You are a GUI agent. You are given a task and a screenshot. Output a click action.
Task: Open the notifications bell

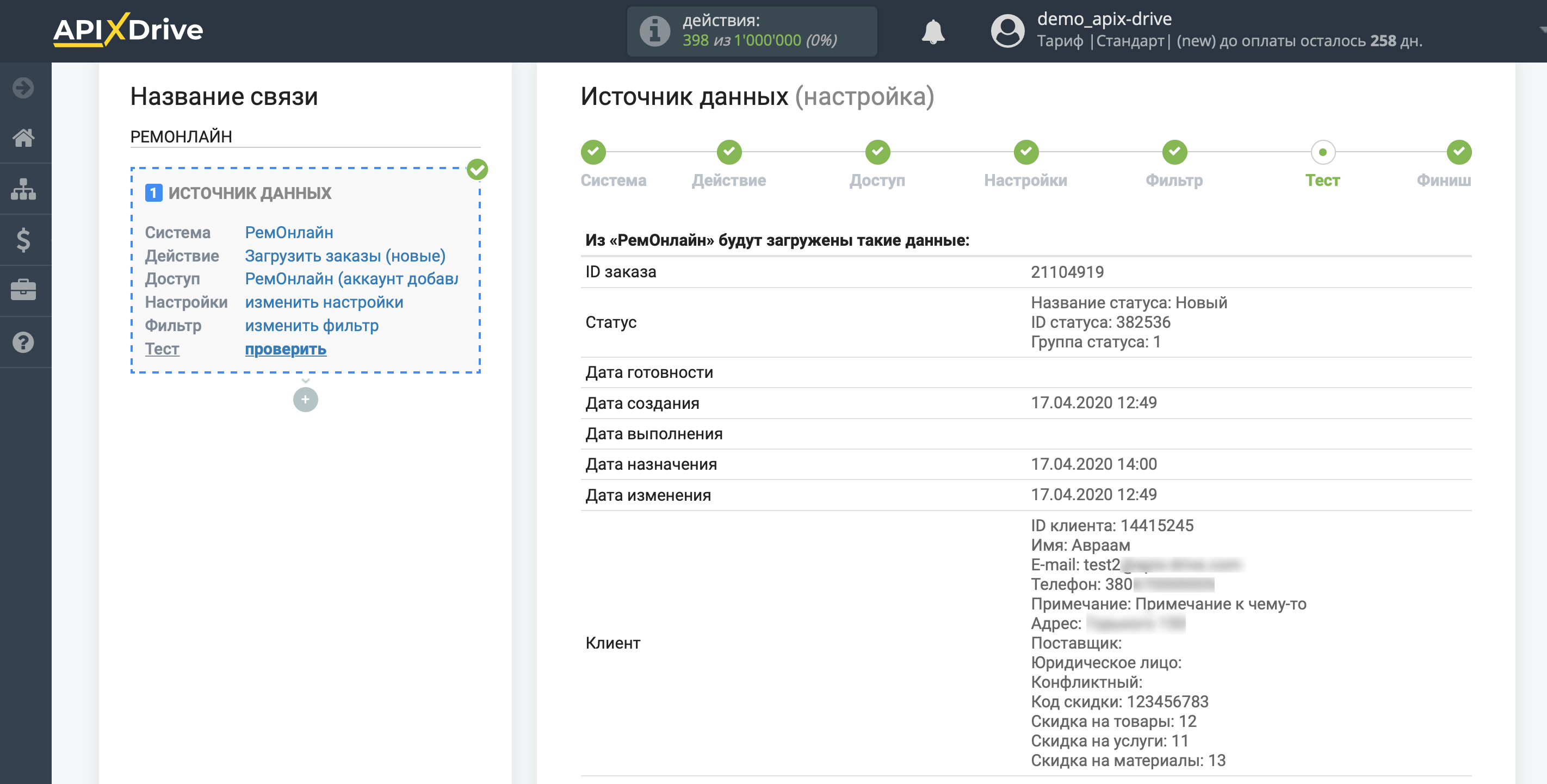tap(933, 31)
